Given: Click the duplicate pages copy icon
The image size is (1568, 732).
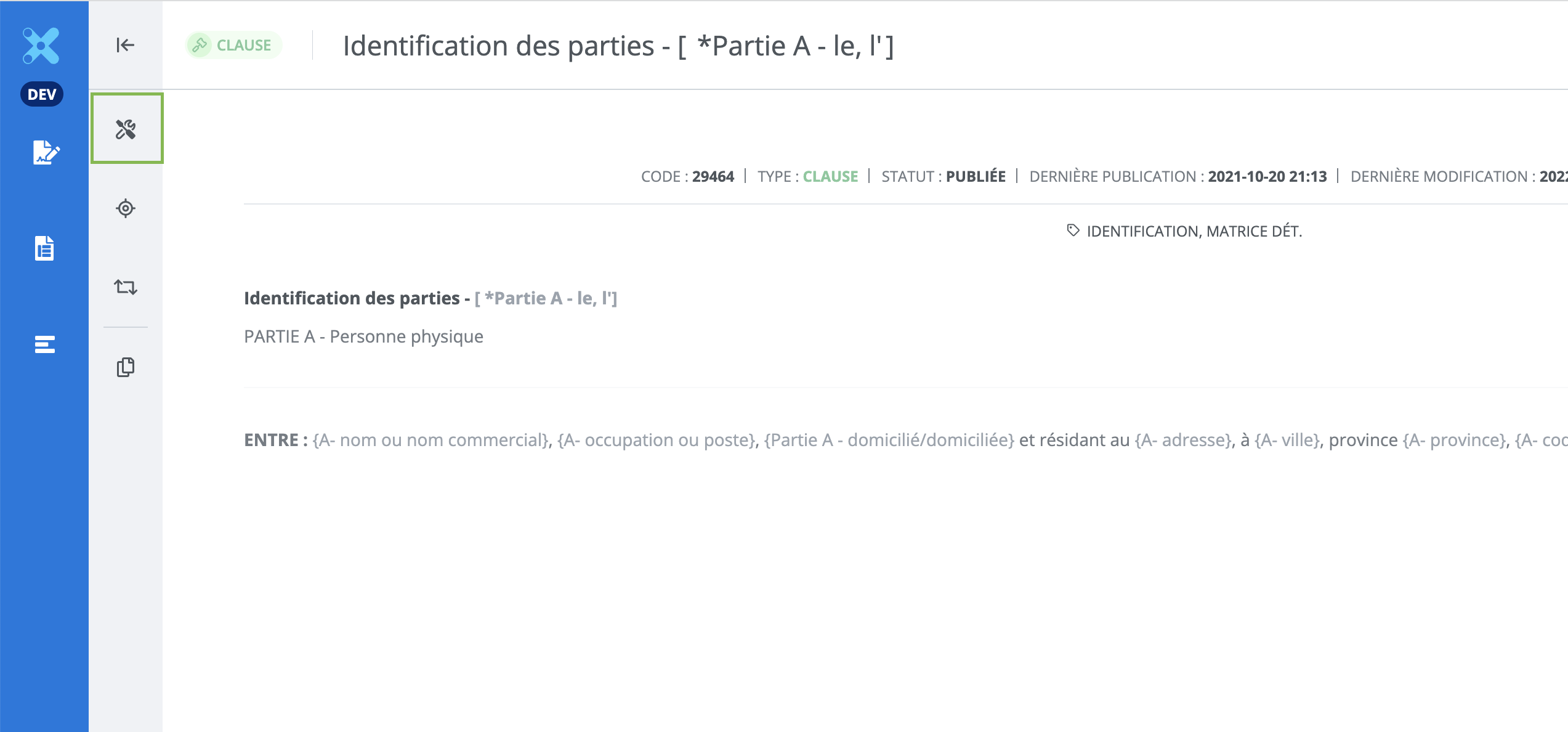Looking at the screenshot, I should point(126,367).
